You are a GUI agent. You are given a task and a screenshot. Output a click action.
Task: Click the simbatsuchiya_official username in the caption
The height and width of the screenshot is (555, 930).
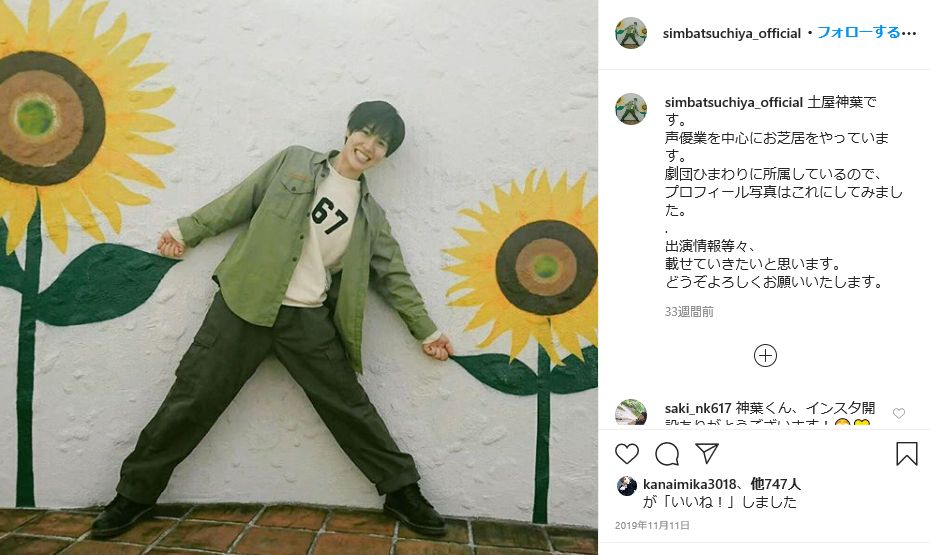click(x=734, y=103)
